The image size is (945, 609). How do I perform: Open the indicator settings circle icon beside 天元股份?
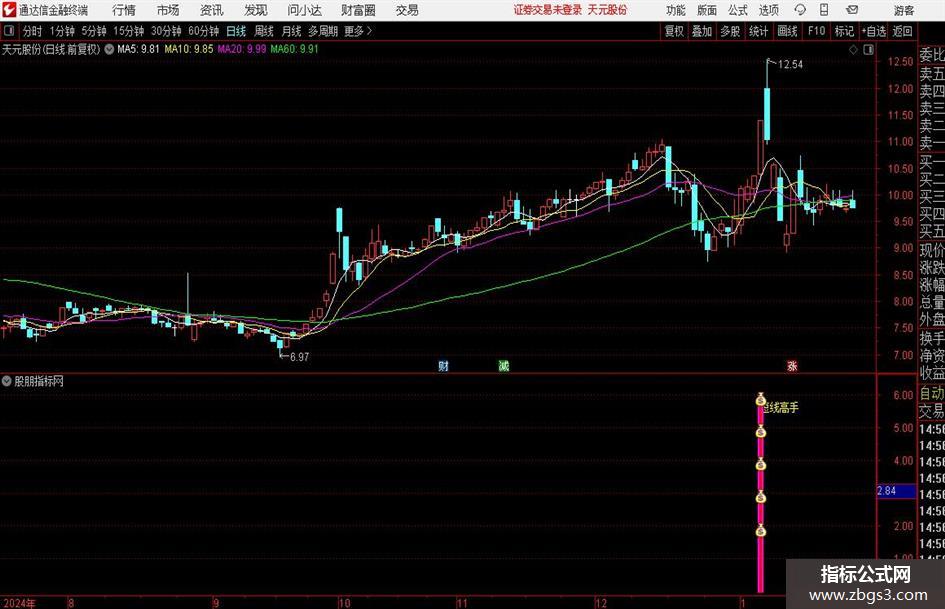(x=109, y=49)
